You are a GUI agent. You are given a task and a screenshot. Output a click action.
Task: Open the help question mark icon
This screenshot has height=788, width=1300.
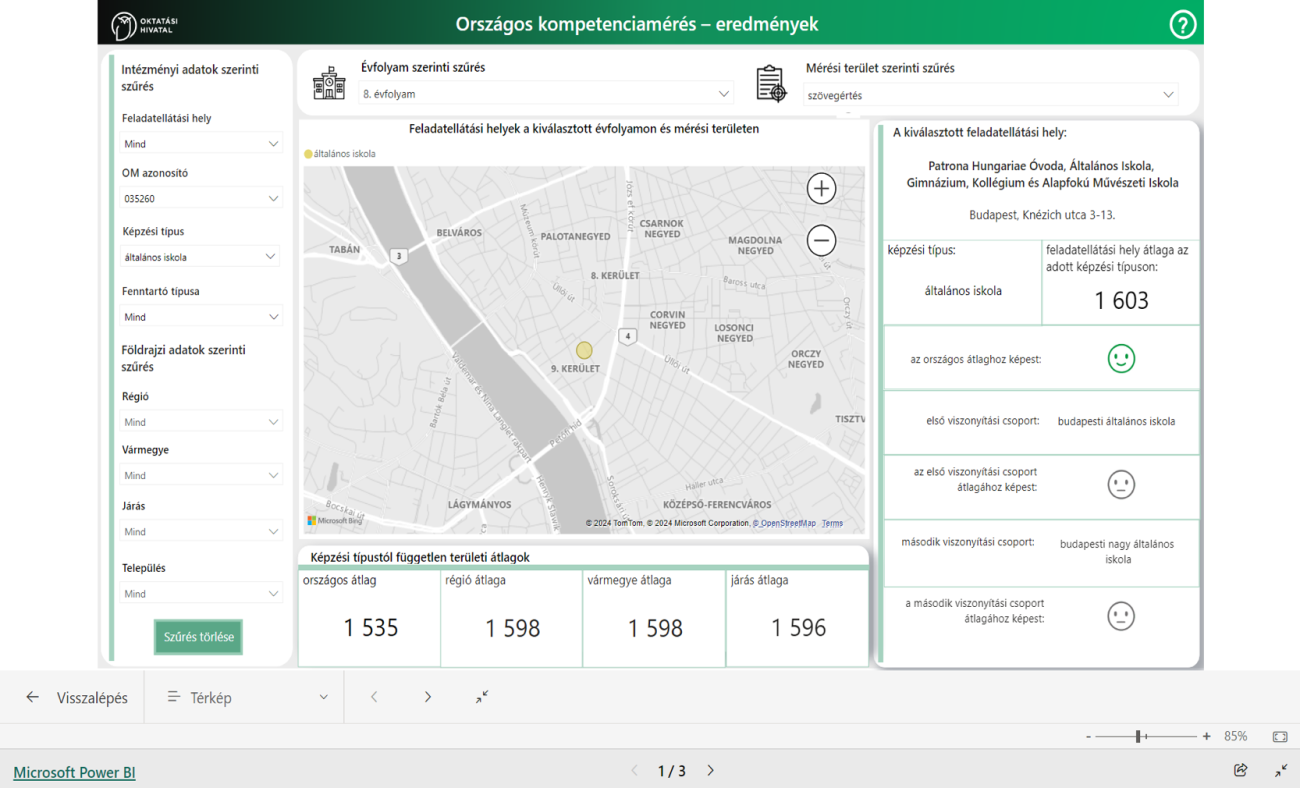coord(1182,24)
